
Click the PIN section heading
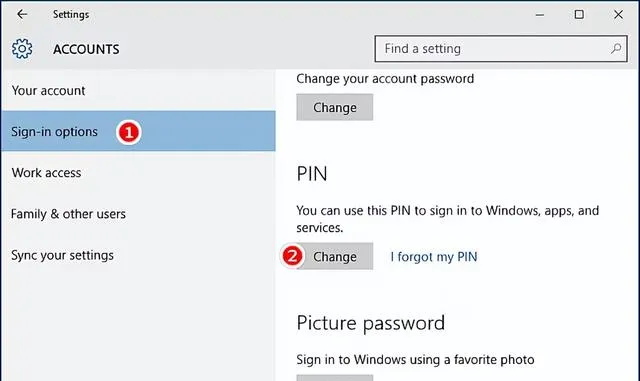312,174
